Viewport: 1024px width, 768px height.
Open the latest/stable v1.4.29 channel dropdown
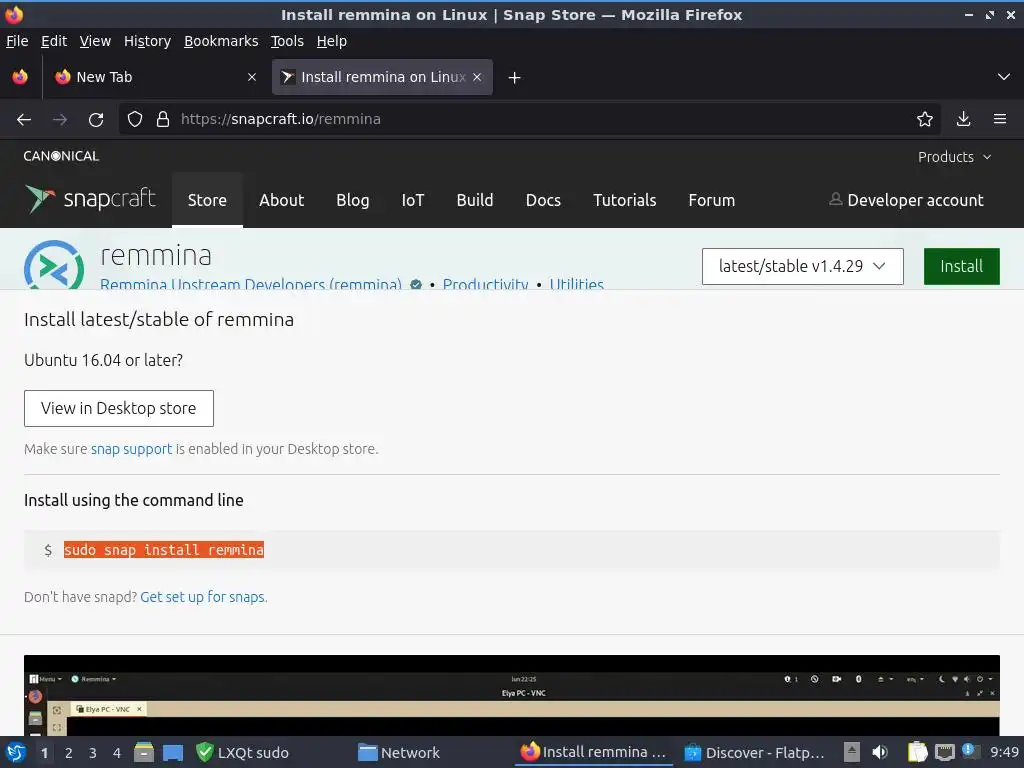click(803, 266)
